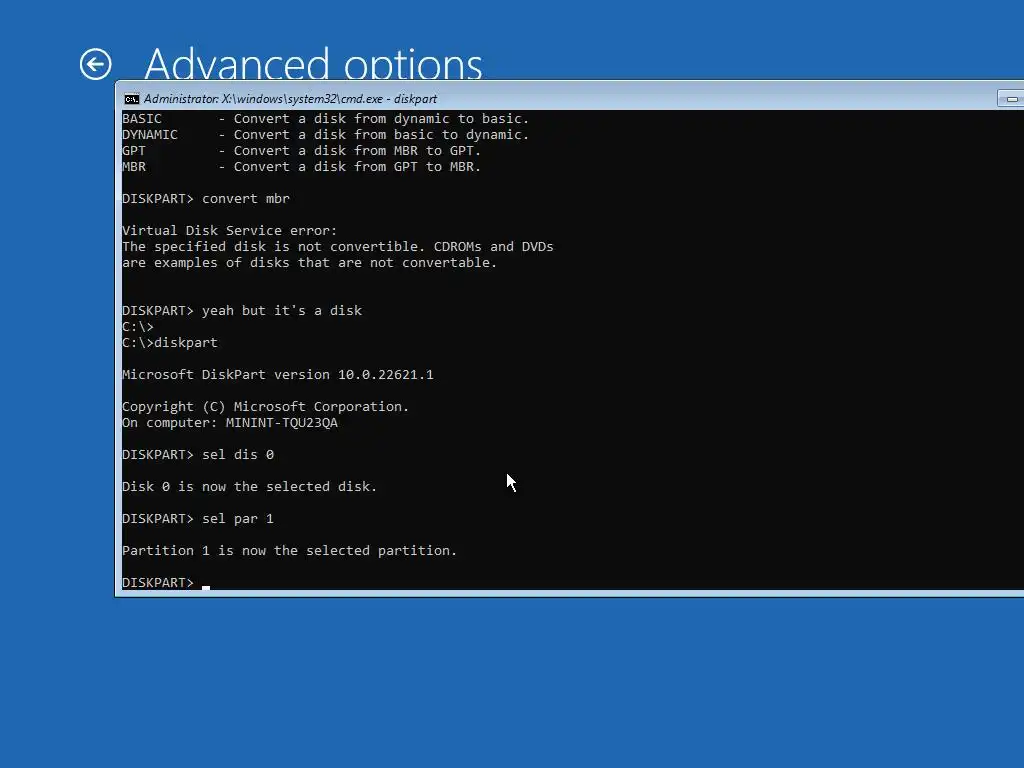Screen dimensions: 1024x768
Task: Click the 'DYNAMIC - Convert a disk from basic to dynamic' line
Action: tap(325, 135)
